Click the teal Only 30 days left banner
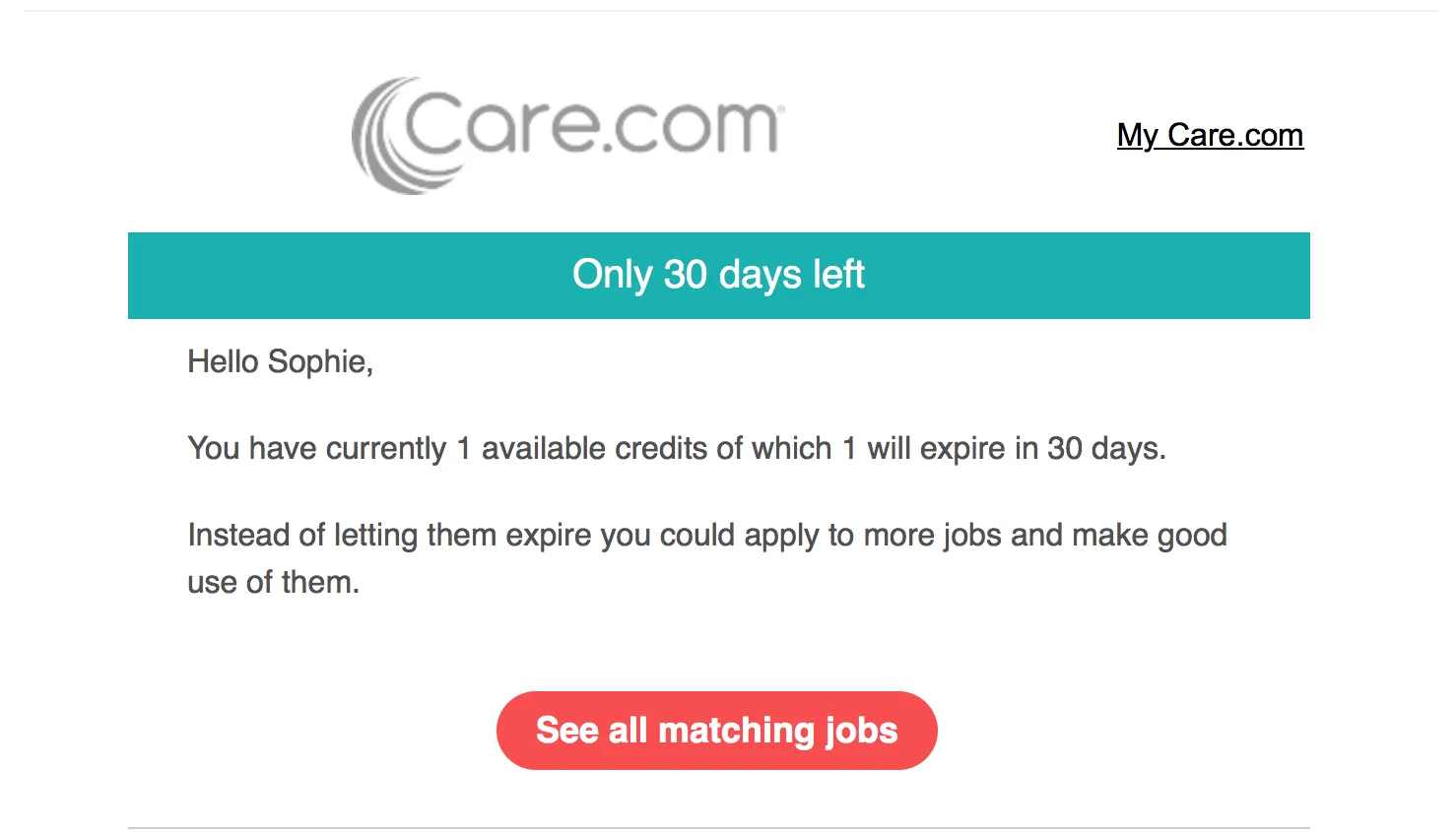Viewport: 1456px width, 833px height. click(718, 276)
